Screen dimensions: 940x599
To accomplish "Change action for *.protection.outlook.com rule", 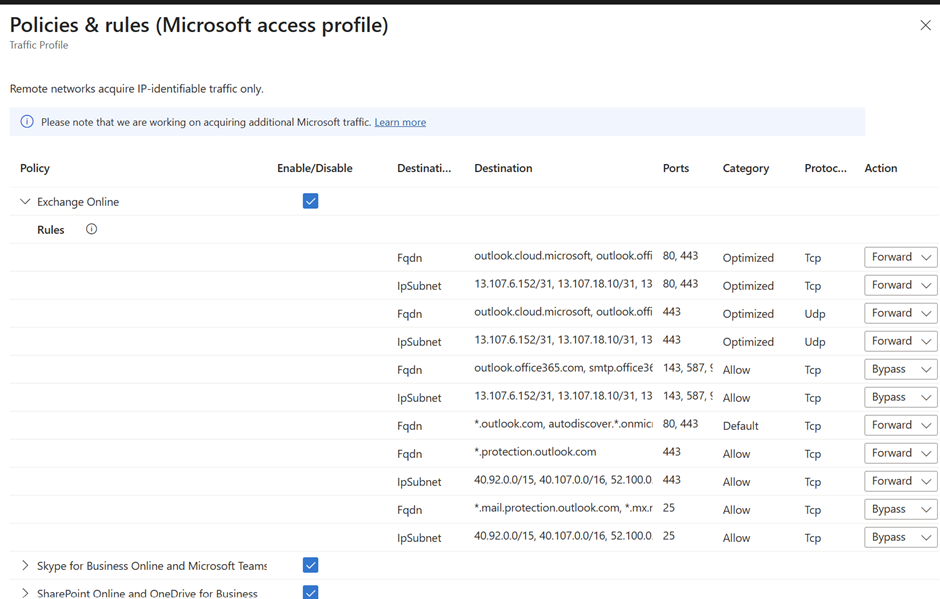I will point(900,453).
